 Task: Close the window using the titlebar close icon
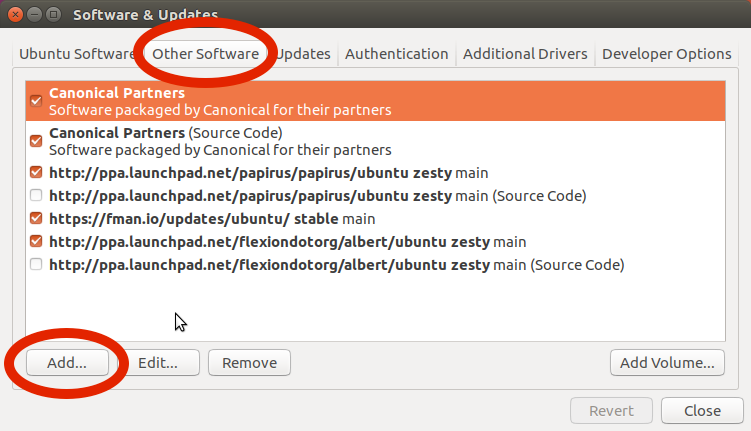(13, 15)
